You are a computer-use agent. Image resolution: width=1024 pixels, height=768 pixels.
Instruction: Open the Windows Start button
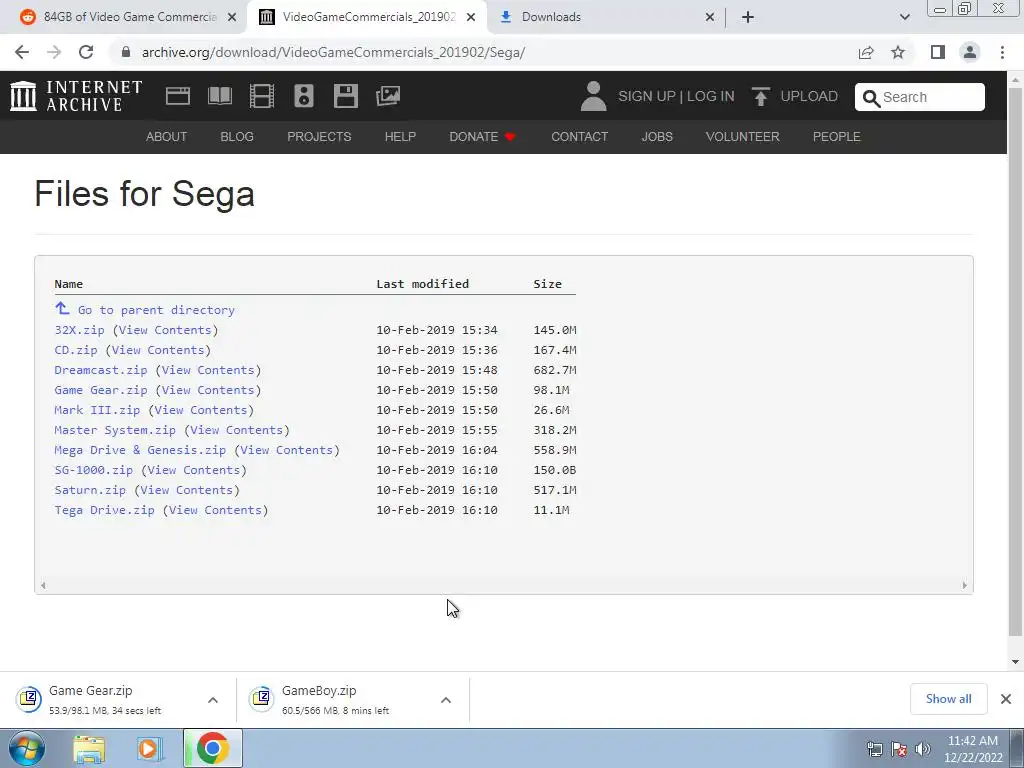click(26, 748)
